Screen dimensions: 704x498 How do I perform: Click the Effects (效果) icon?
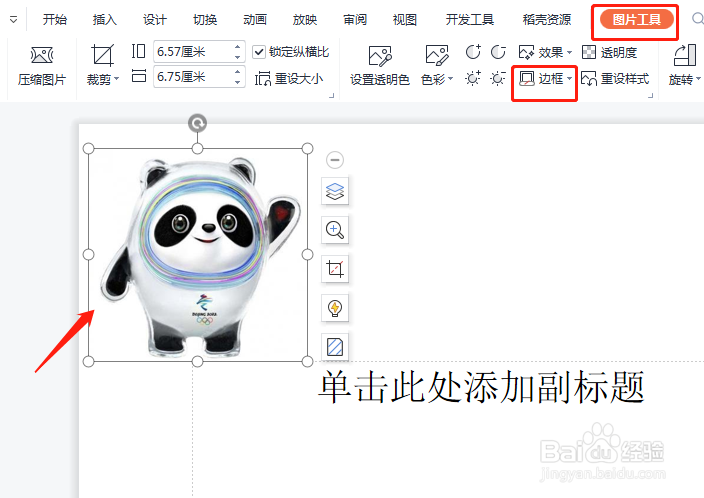[526, 53]
